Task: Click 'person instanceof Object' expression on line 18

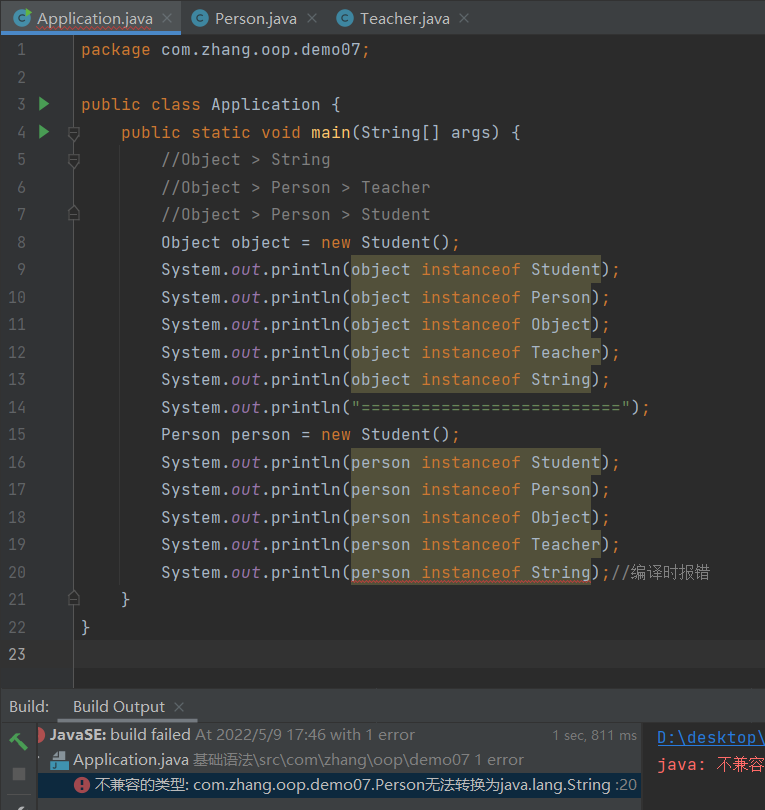Action: (x=471, y=517)
